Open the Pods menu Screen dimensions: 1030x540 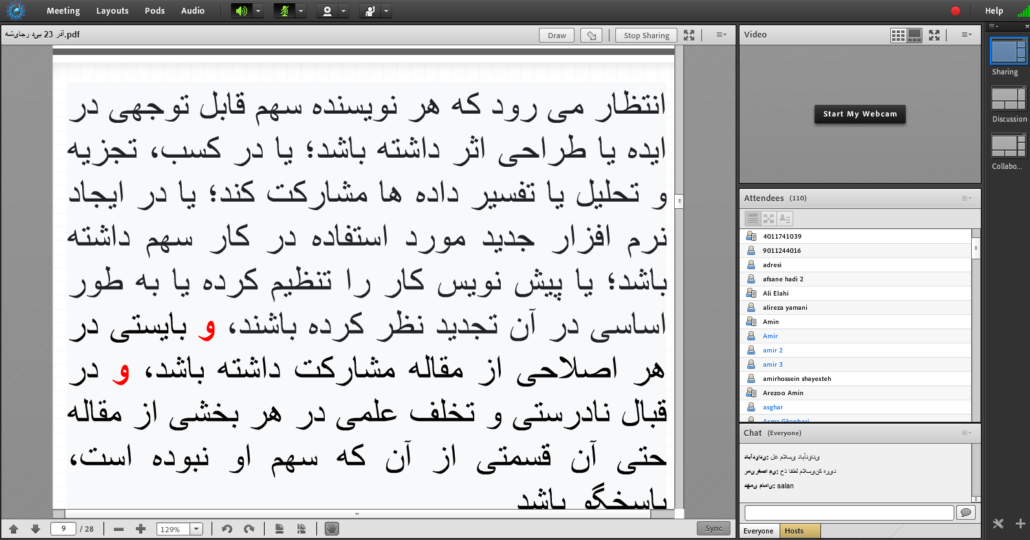click(x=155, y=11)
